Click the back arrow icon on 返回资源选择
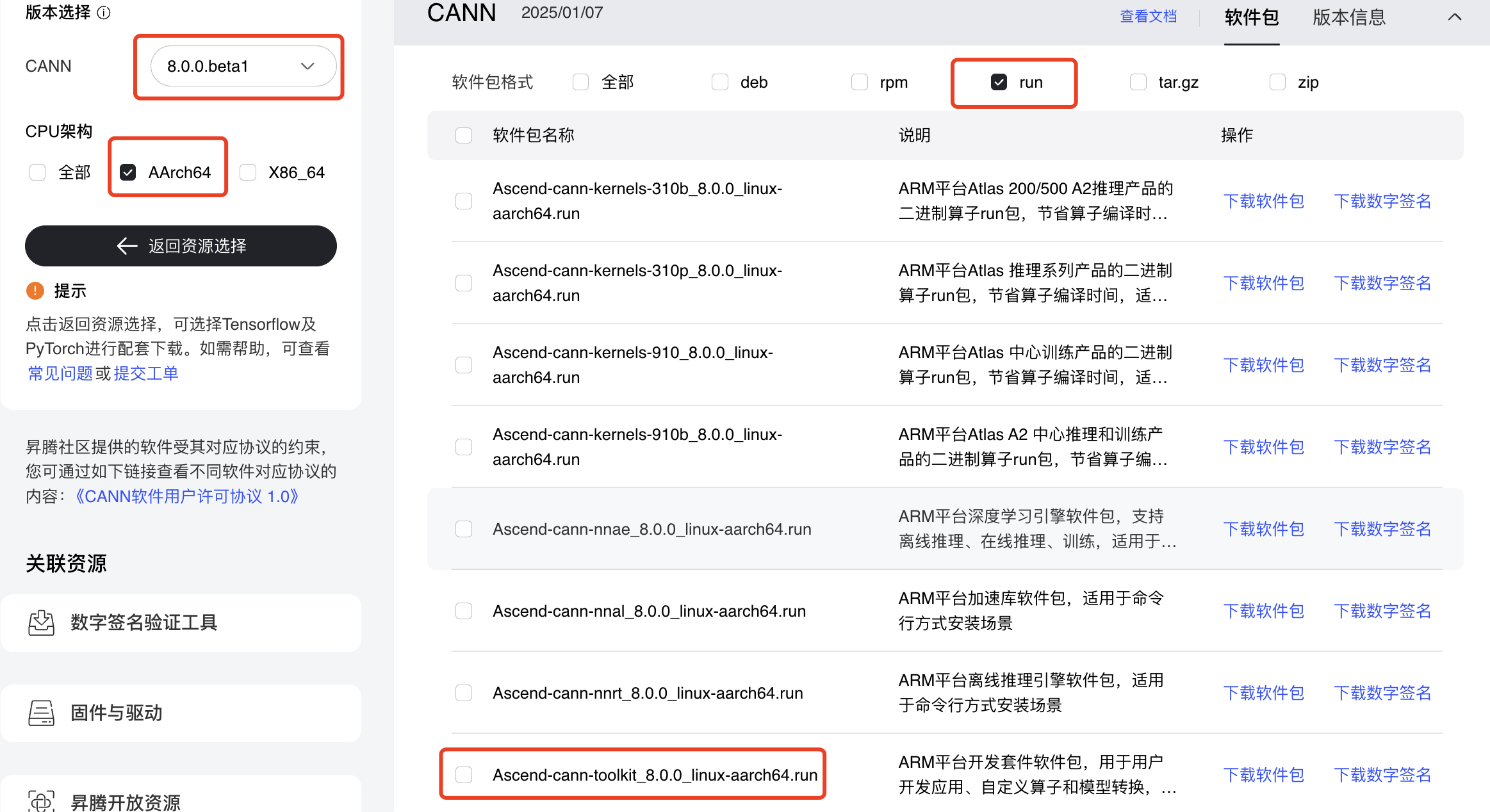Viewport: 1490px width, 812px height. 127,246
